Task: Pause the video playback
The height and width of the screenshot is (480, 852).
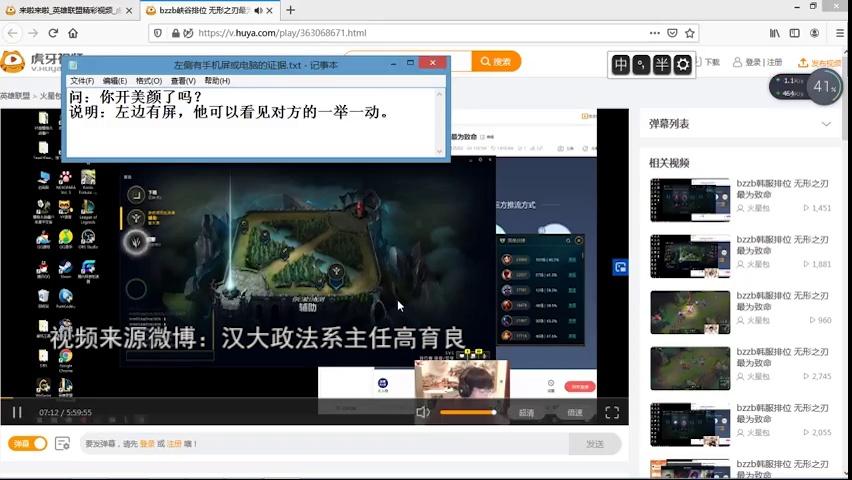Action: coord(17,412)
